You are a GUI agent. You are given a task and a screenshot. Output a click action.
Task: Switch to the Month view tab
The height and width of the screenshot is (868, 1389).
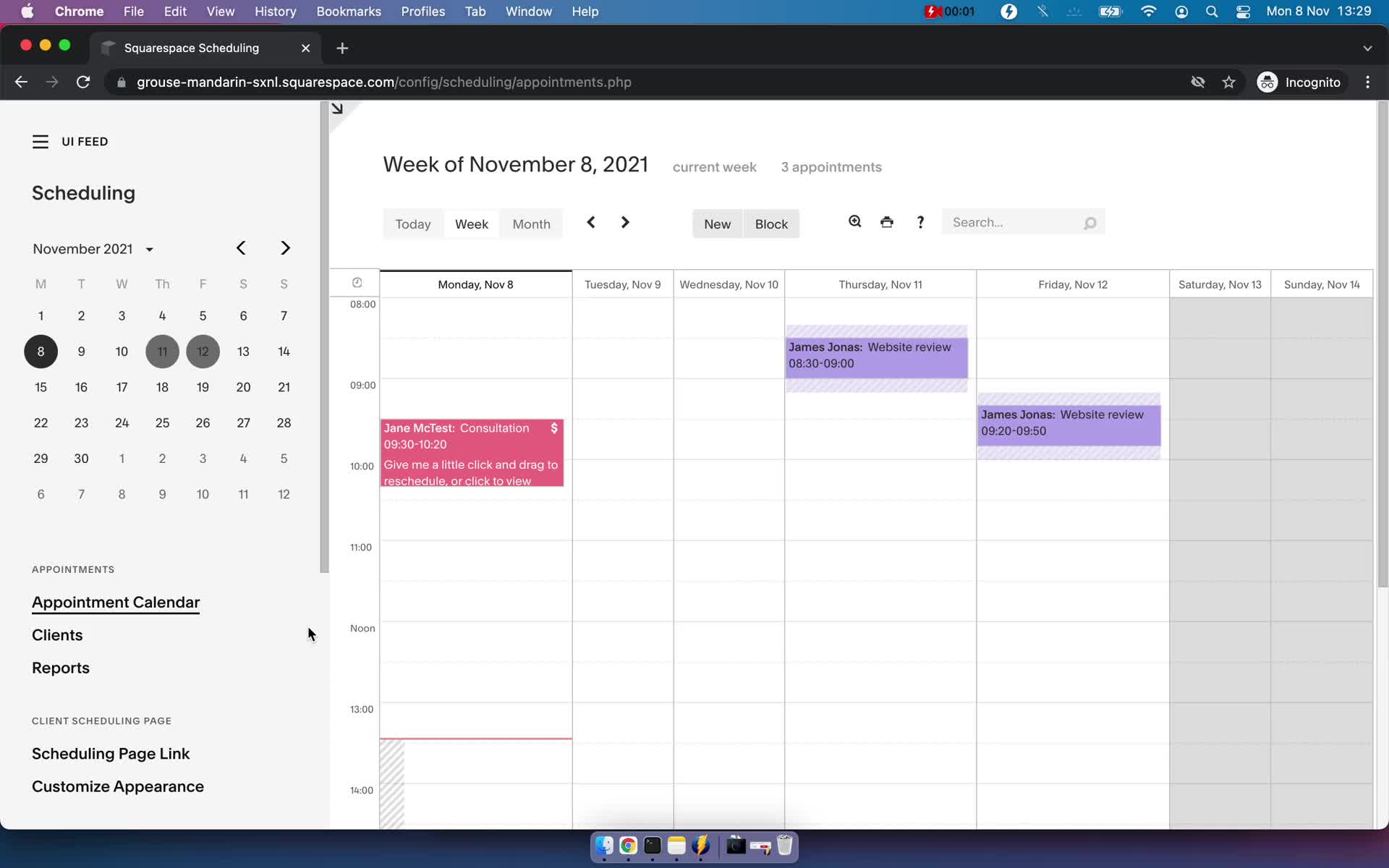coord(531,224)
